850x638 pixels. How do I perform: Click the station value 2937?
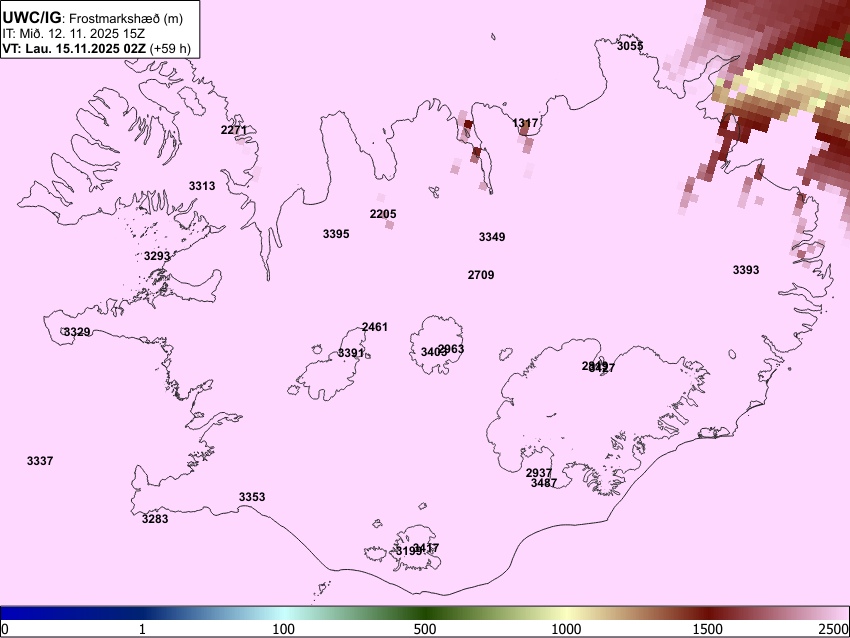(x=539, y=473)
